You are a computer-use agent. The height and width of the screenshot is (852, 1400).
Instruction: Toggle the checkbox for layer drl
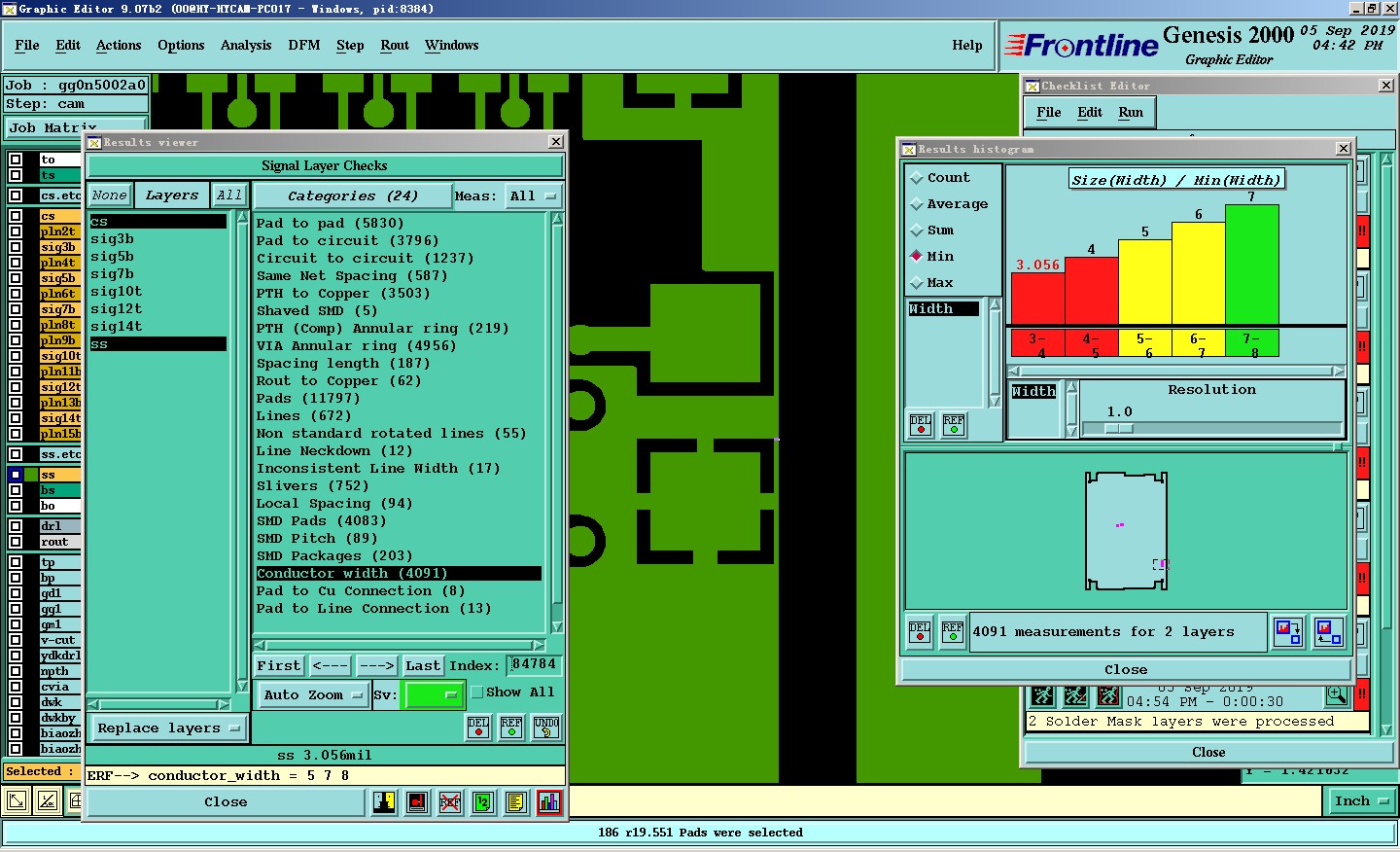(x=16, y=526)
